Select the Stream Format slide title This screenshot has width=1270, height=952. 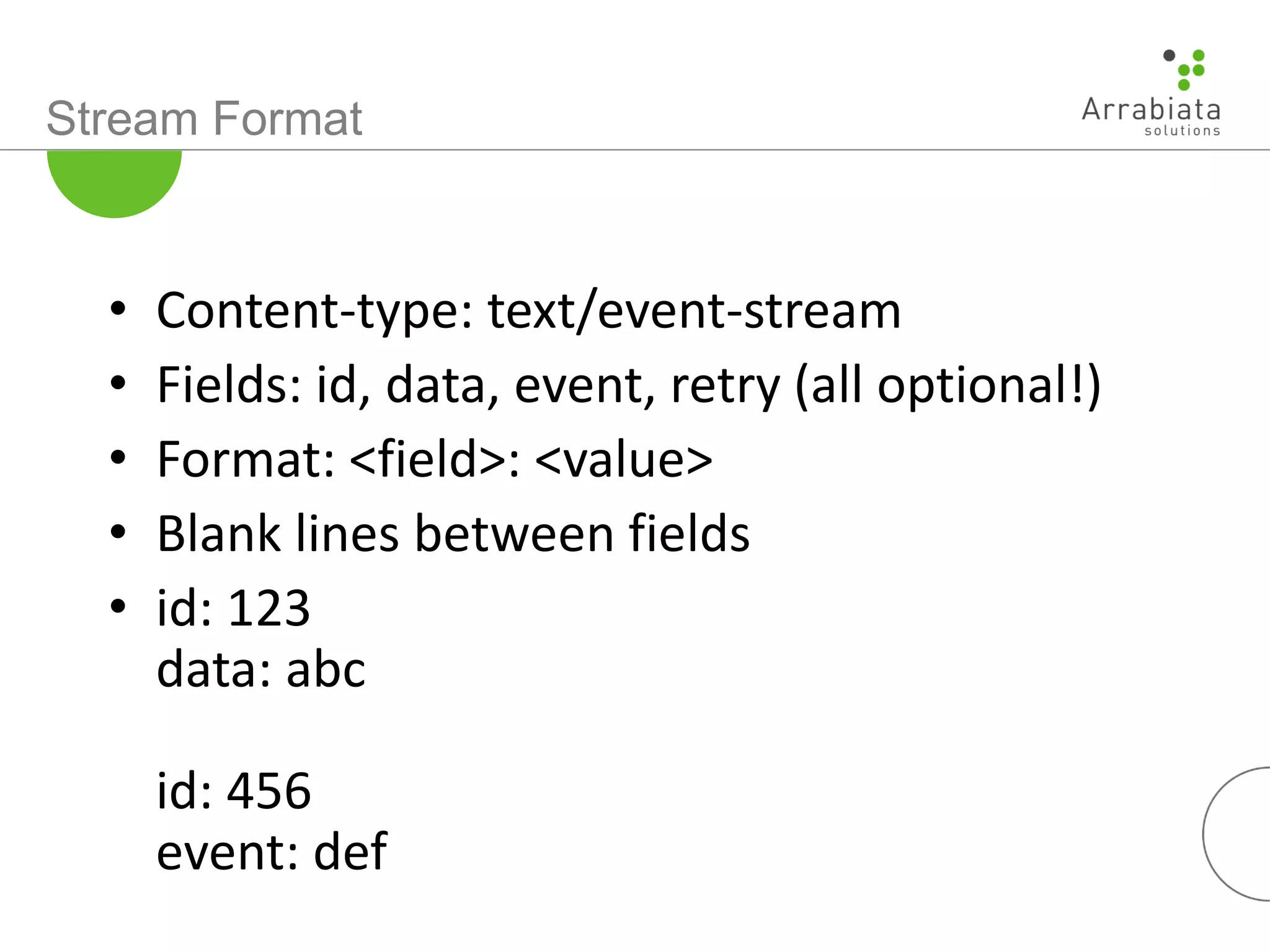pos(205,118)
